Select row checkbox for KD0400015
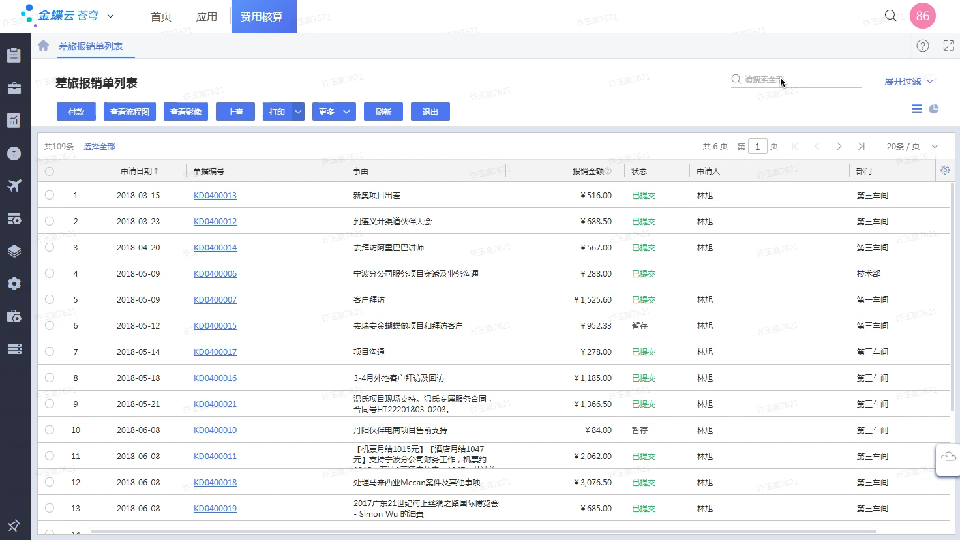Screen dimensions: 960x540 (x=50, y=325)
